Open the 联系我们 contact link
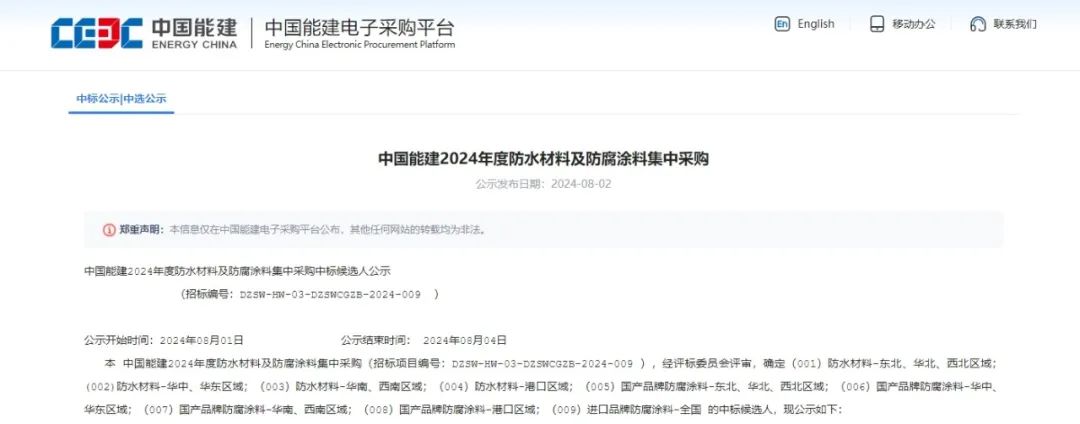This screenshot has height=424, width=1080. pyautogui.click(x=1015, y=24)
